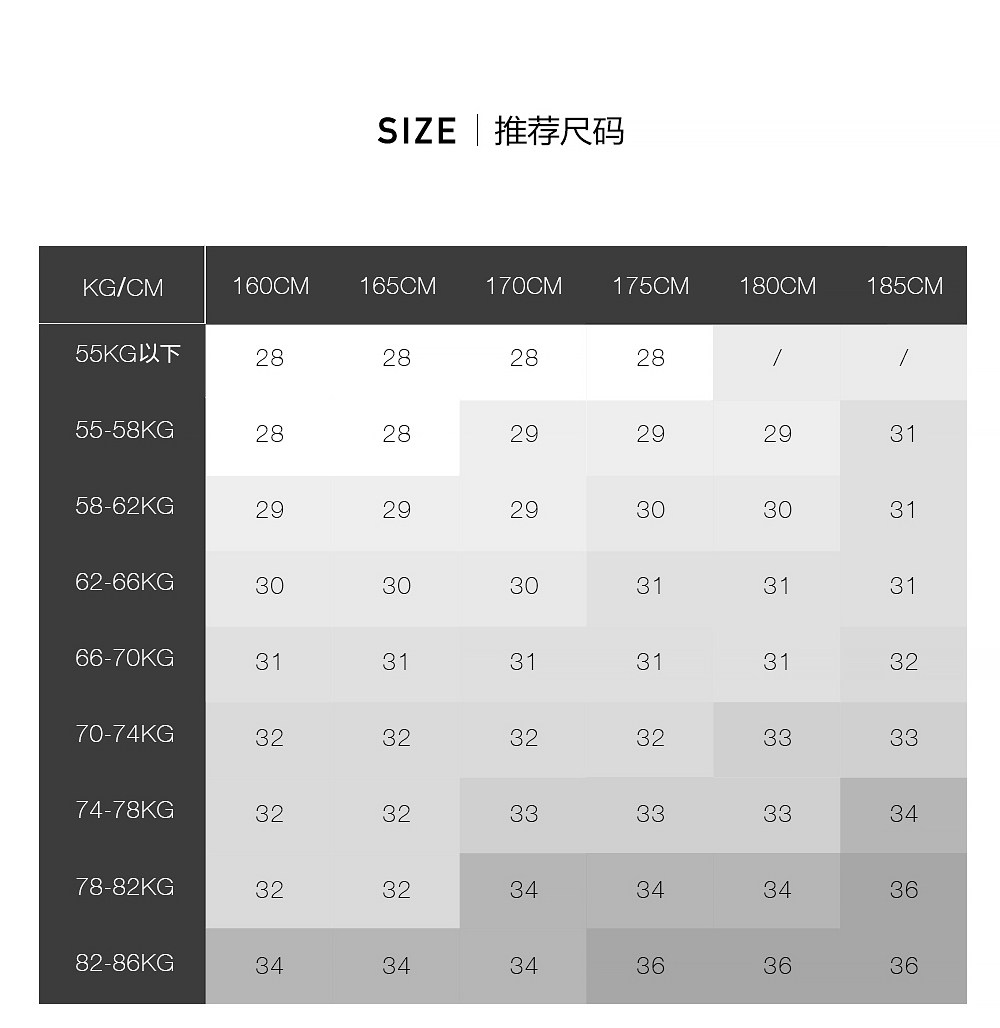Select the 58-62KG row label

[x=124, y=506]
